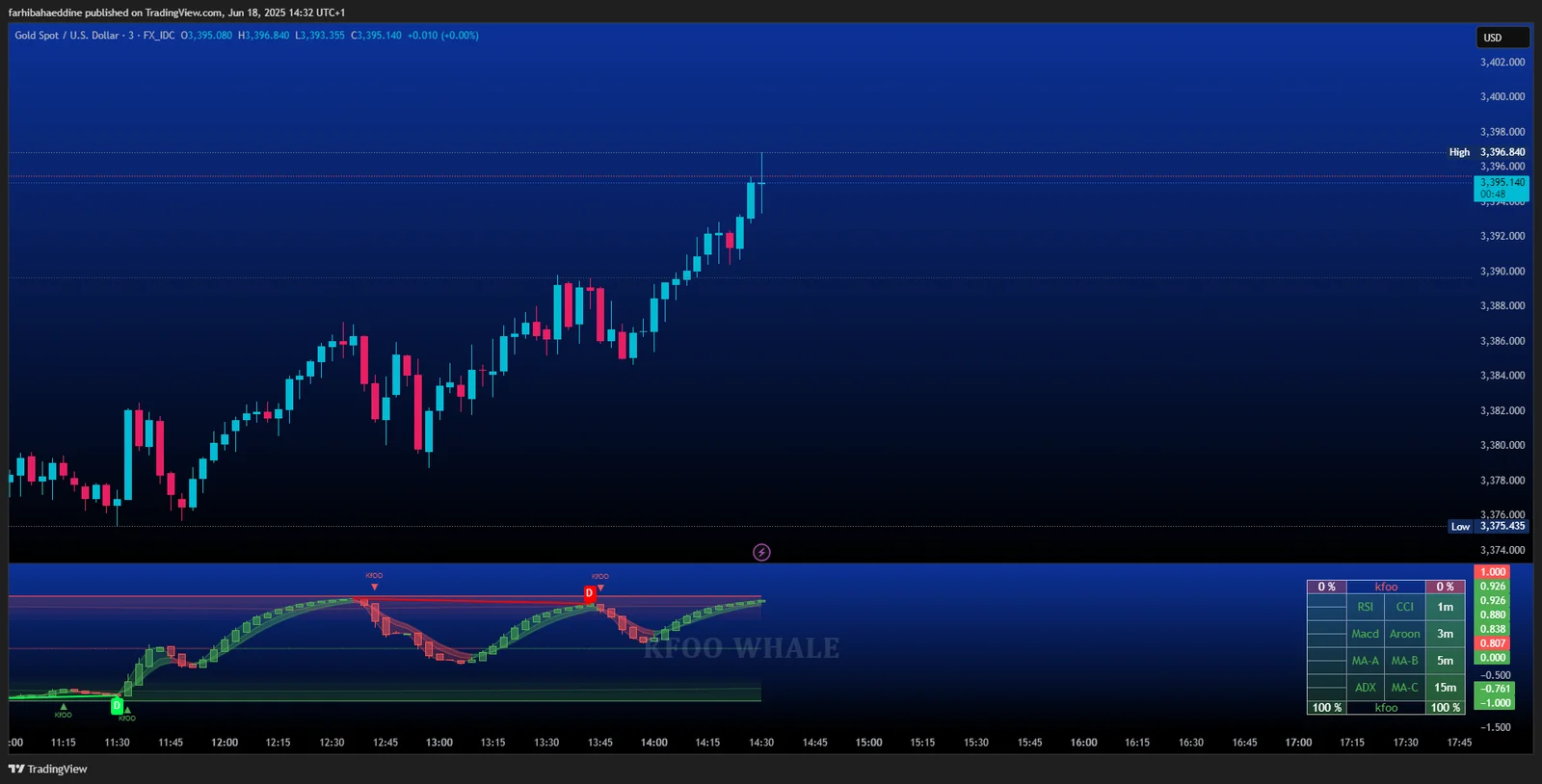Screen dimensions: 1542x784
Task: Click the High 3,396.840 price label
Action: 1502,152
